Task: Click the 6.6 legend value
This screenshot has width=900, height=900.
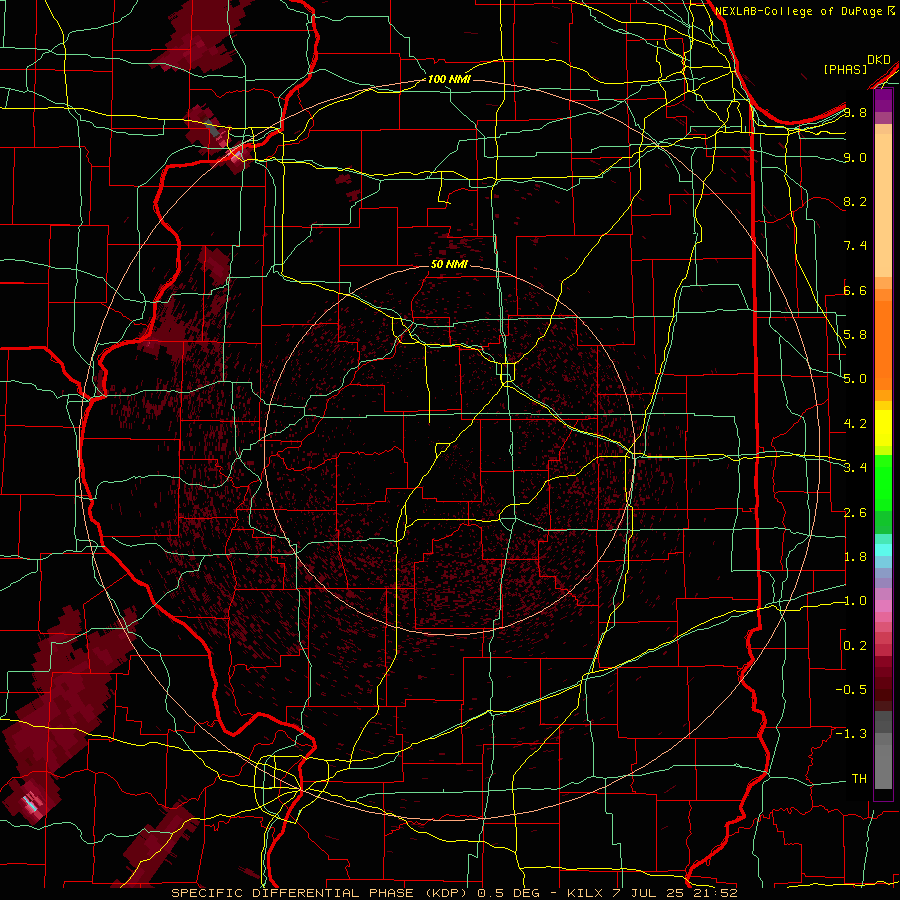Action: click(855, 291)
